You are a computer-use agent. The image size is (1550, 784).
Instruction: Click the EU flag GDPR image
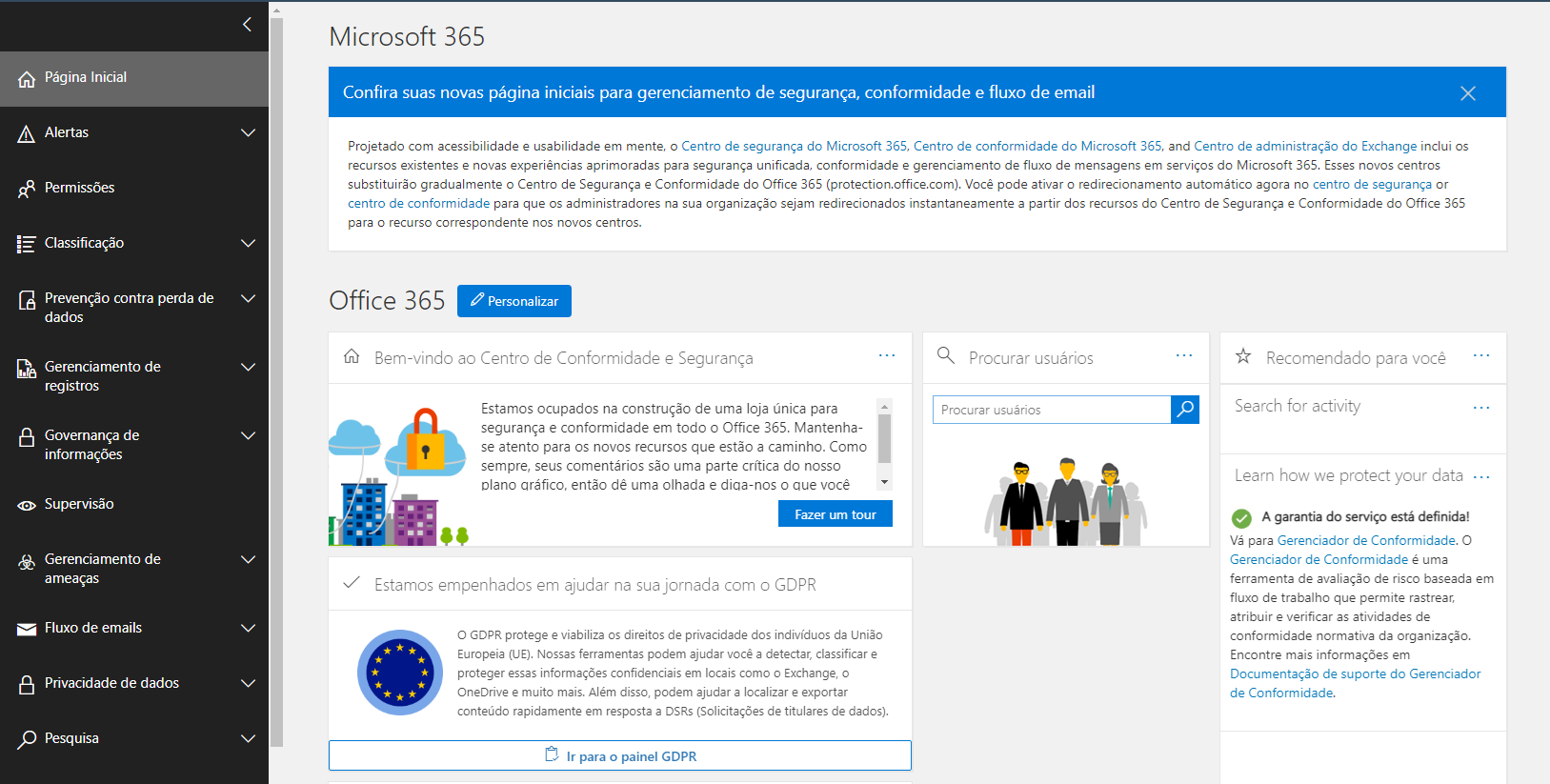(x=400, y=673)
